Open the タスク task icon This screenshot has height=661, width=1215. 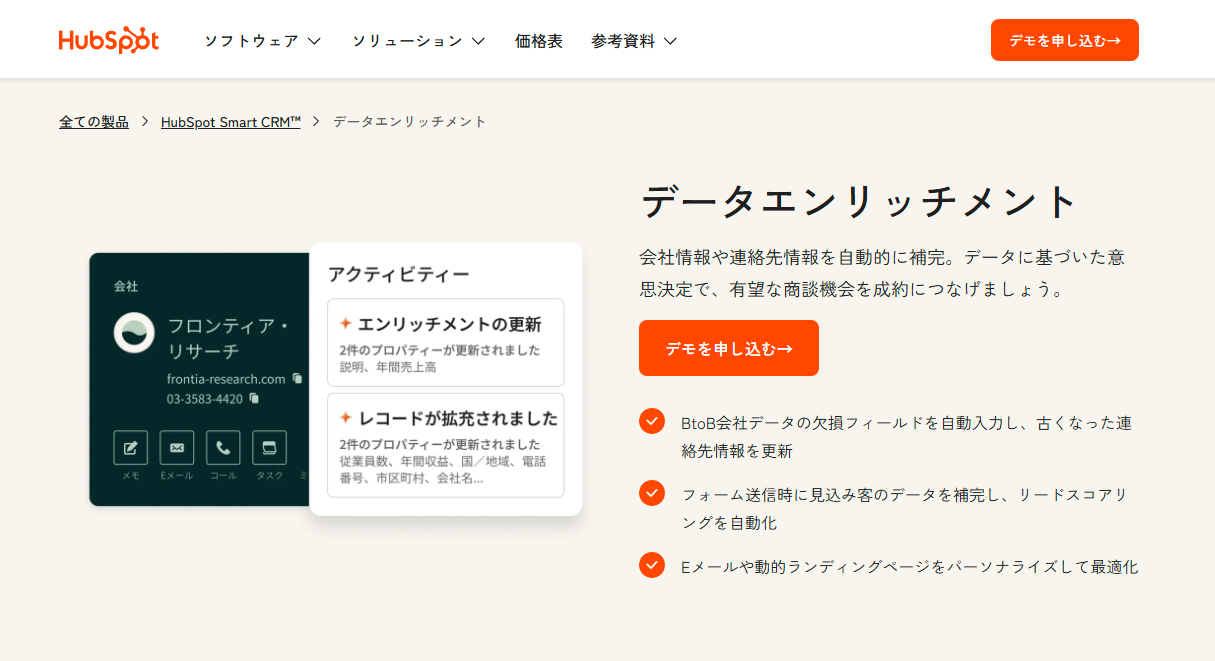point(270,447)
